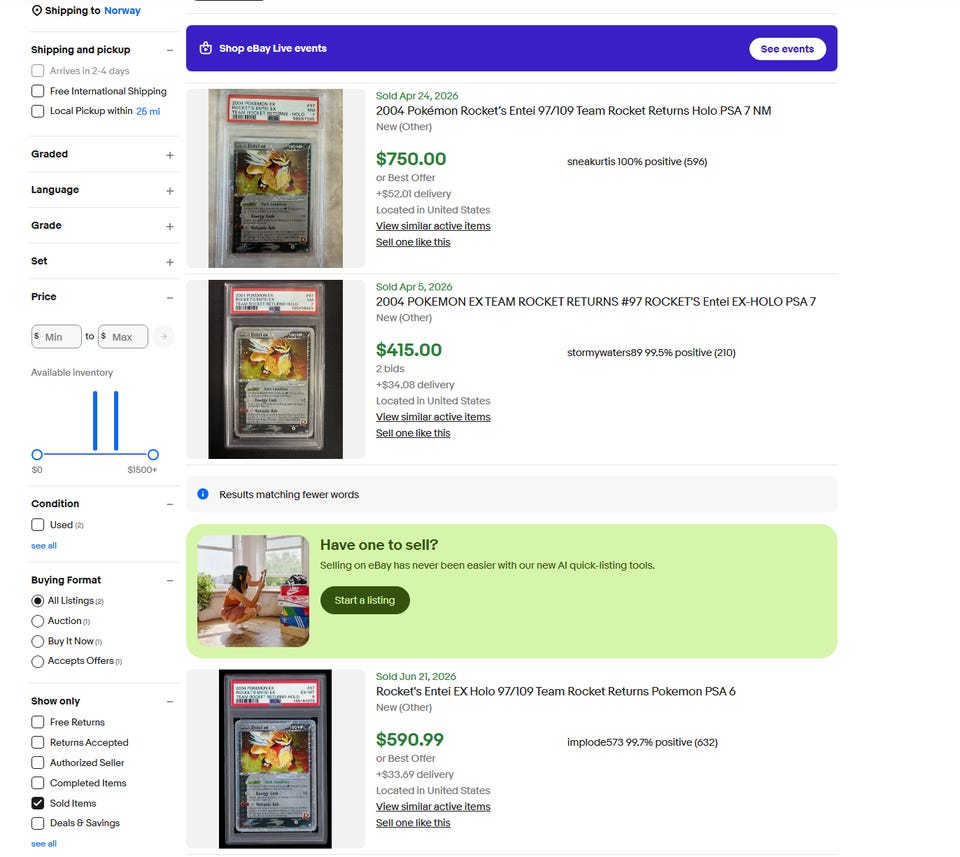960x857 pixels.
Task: Open the $590.99 PSA 6 card thumbnail
Action: 276,758
